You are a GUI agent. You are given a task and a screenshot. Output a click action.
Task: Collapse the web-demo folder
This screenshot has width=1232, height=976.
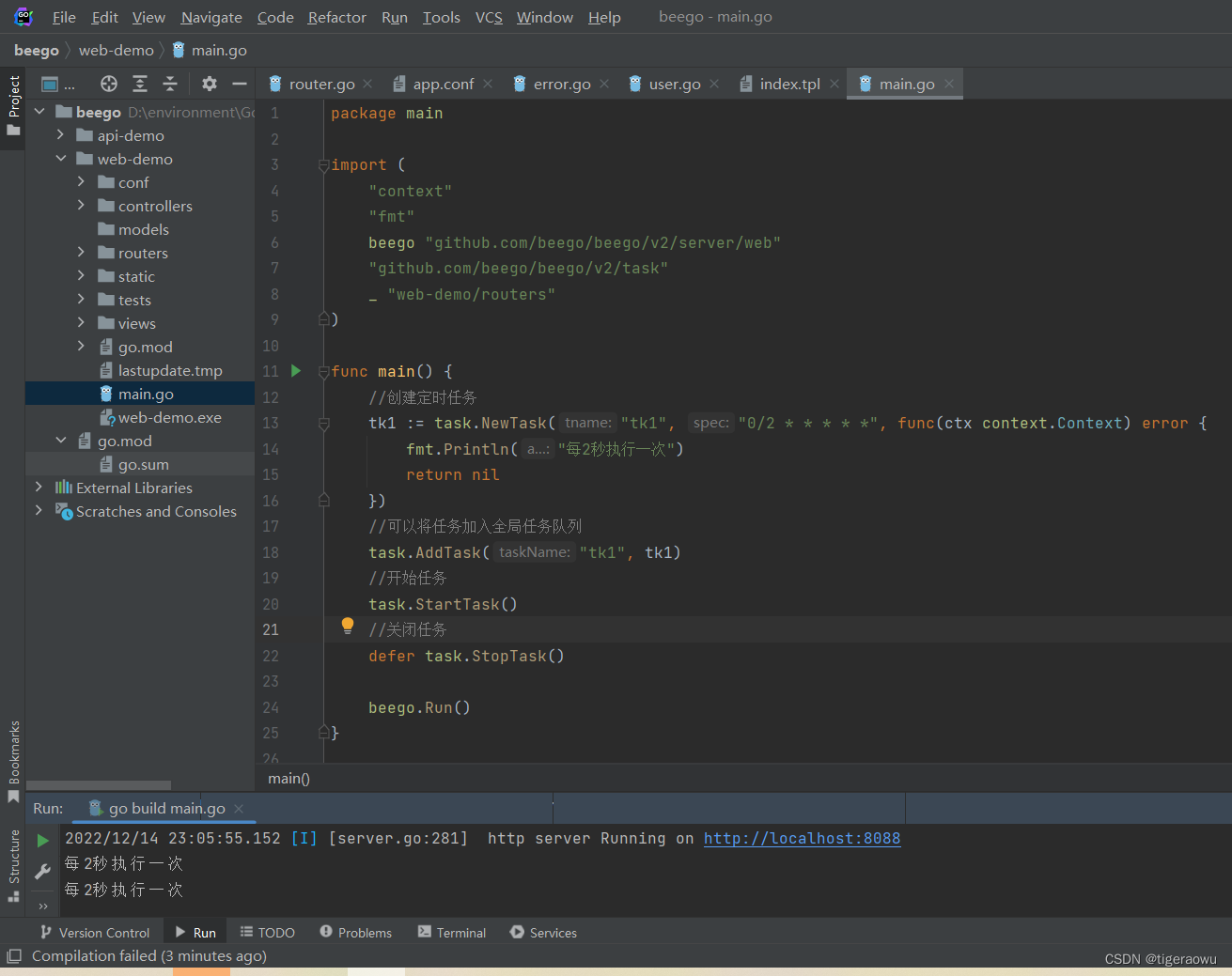(x=60, y=159)
